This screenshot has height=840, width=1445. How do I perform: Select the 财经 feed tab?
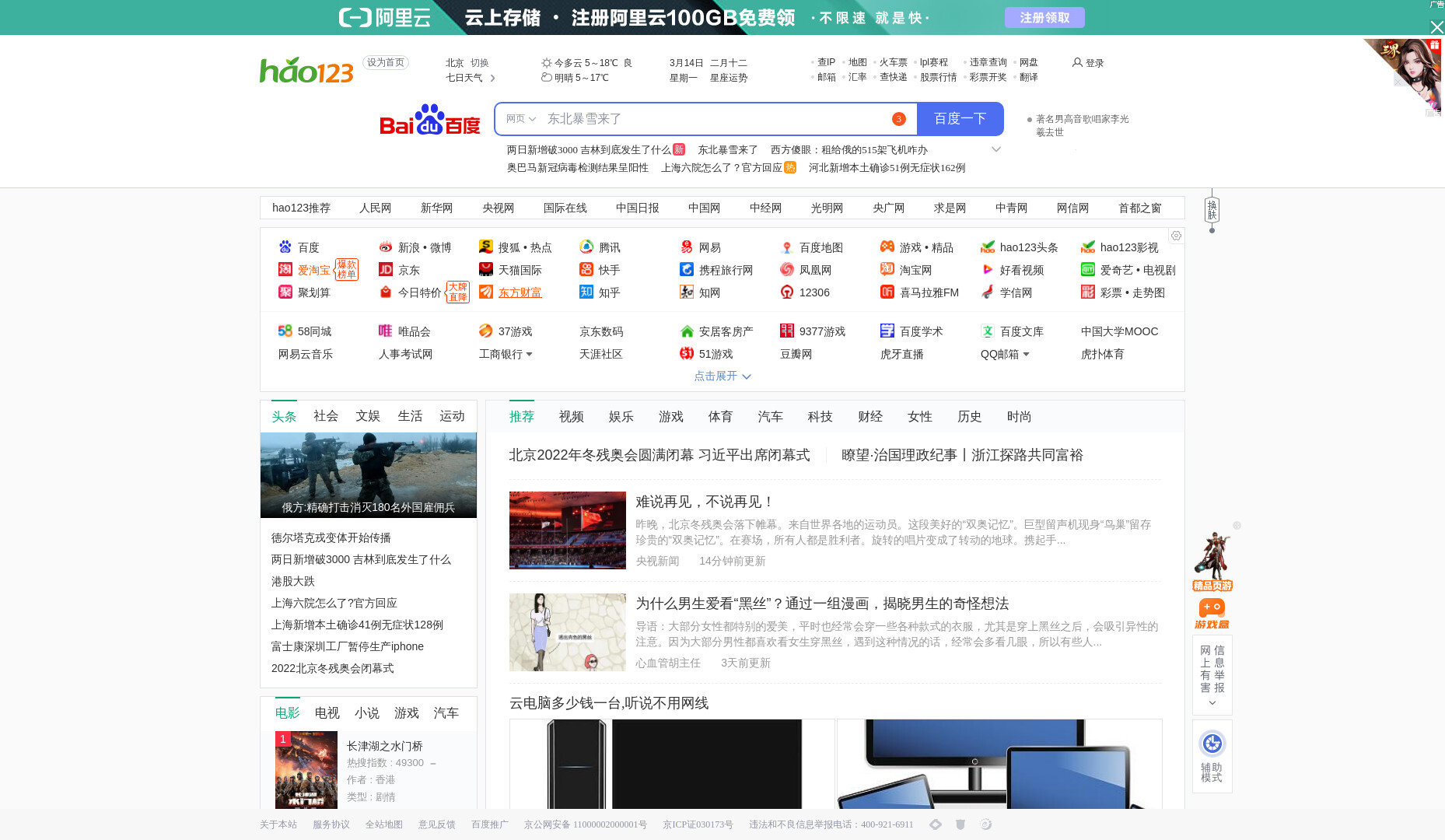870,417
